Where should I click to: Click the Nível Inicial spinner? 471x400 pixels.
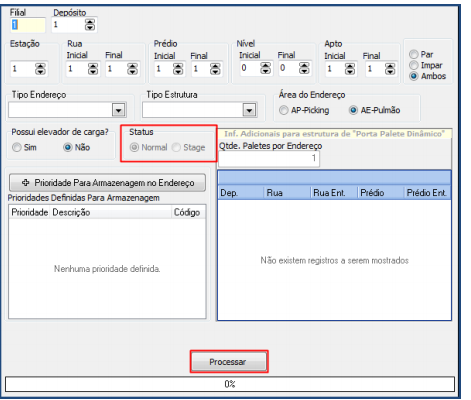pyautogui.click(x=266, y=68)
